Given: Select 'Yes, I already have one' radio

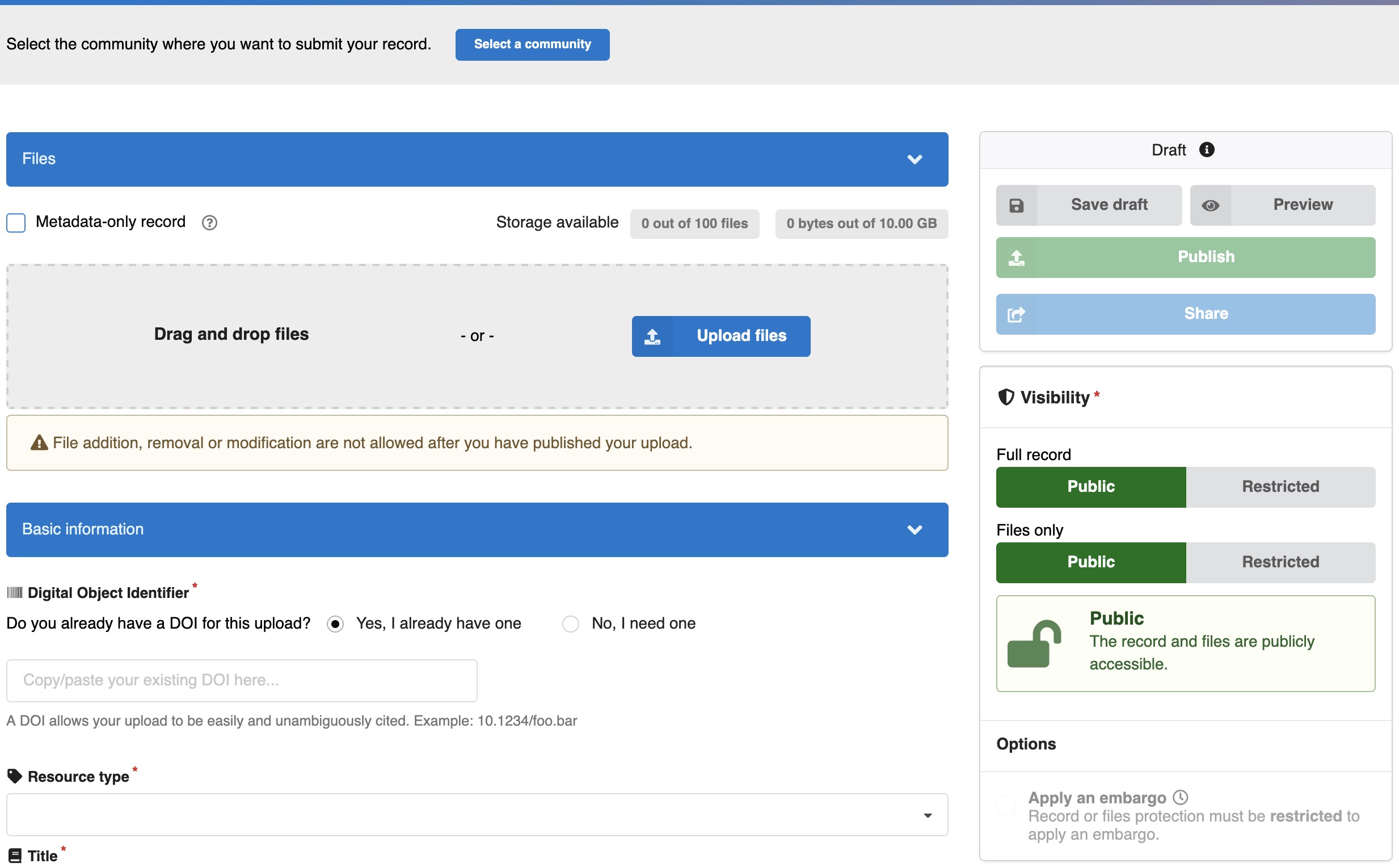Looking at the screenshot, I should coord(335,624).
